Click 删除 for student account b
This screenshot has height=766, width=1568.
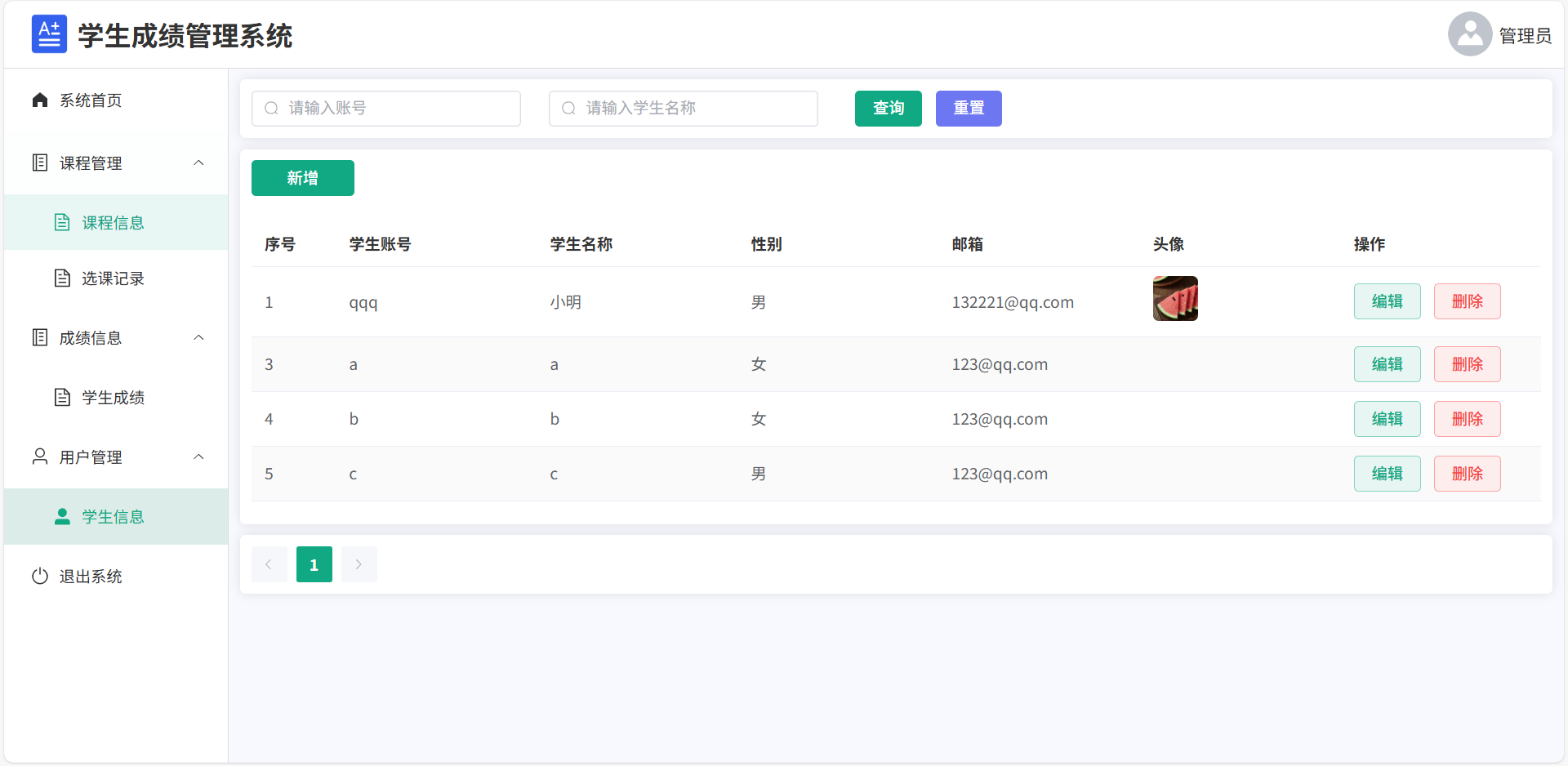[x=1467, y=419]
